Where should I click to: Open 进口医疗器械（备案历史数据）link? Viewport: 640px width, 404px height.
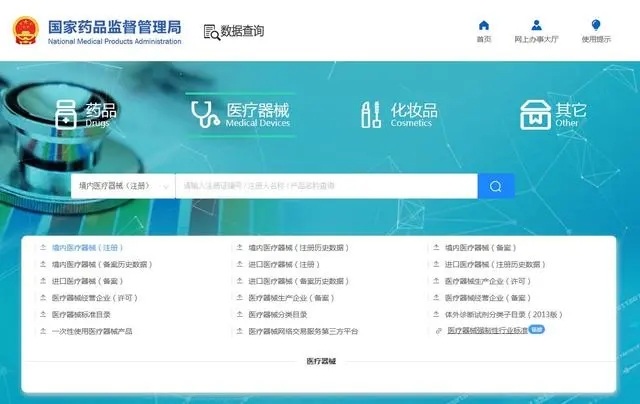(299, 281)
